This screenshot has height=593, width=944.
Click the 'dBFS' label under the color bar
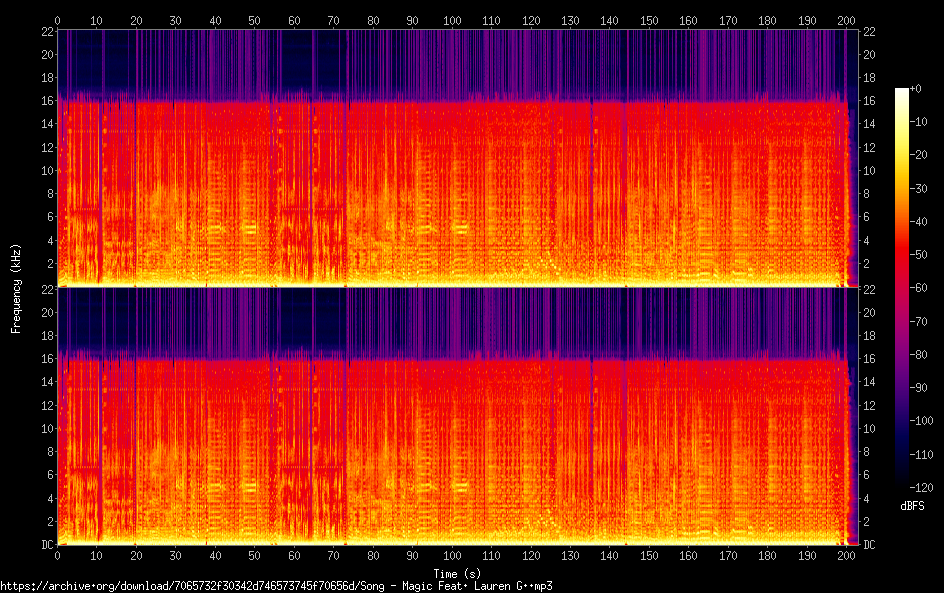point(912,507)
